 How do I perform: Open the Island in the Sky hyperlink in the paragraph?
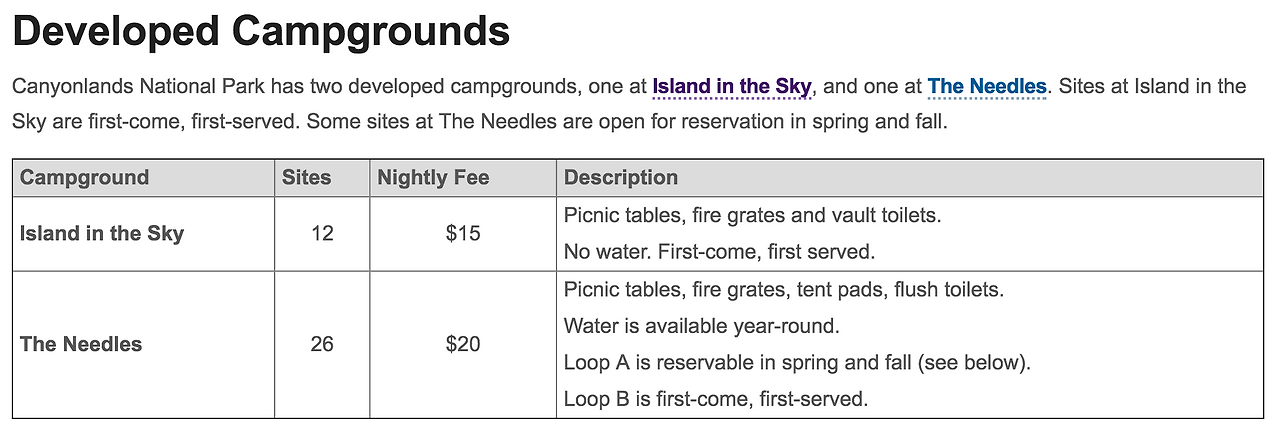click(731, 86)
